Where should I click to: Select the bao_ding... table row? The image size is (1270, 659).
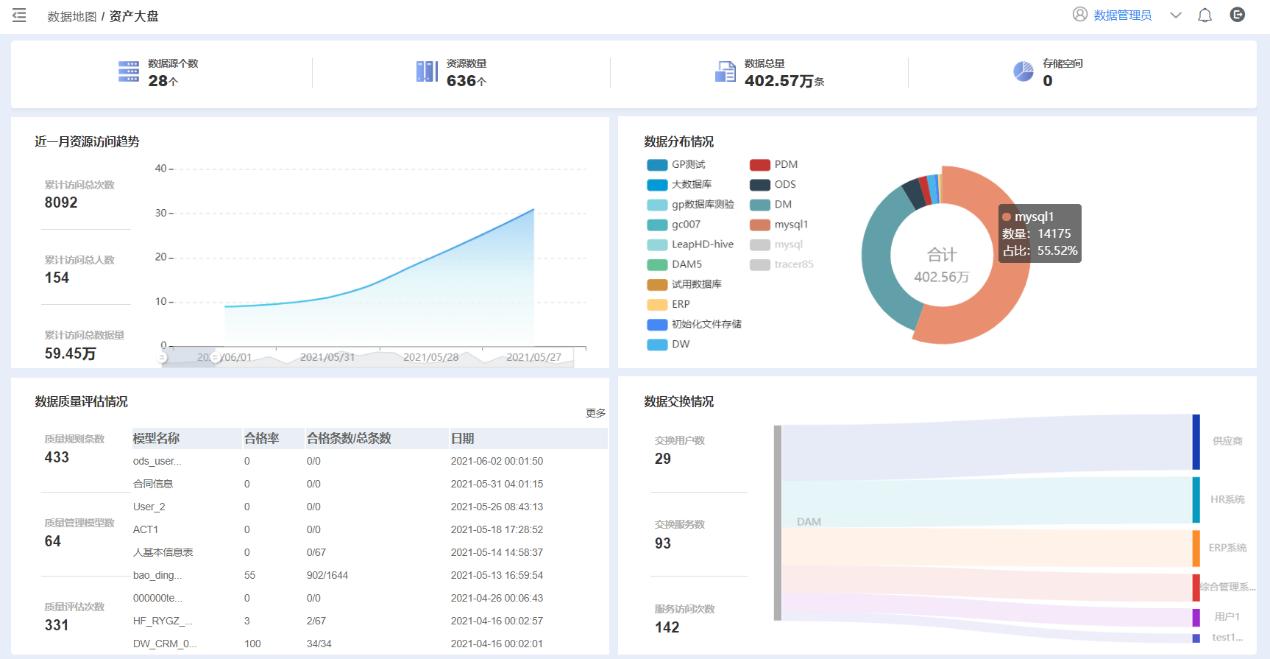point(369,576)
